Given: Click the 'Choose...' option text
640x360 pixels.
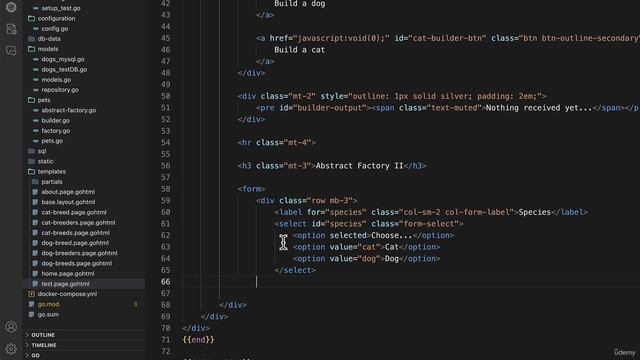Looking at the screenshot, I should 391,236.
